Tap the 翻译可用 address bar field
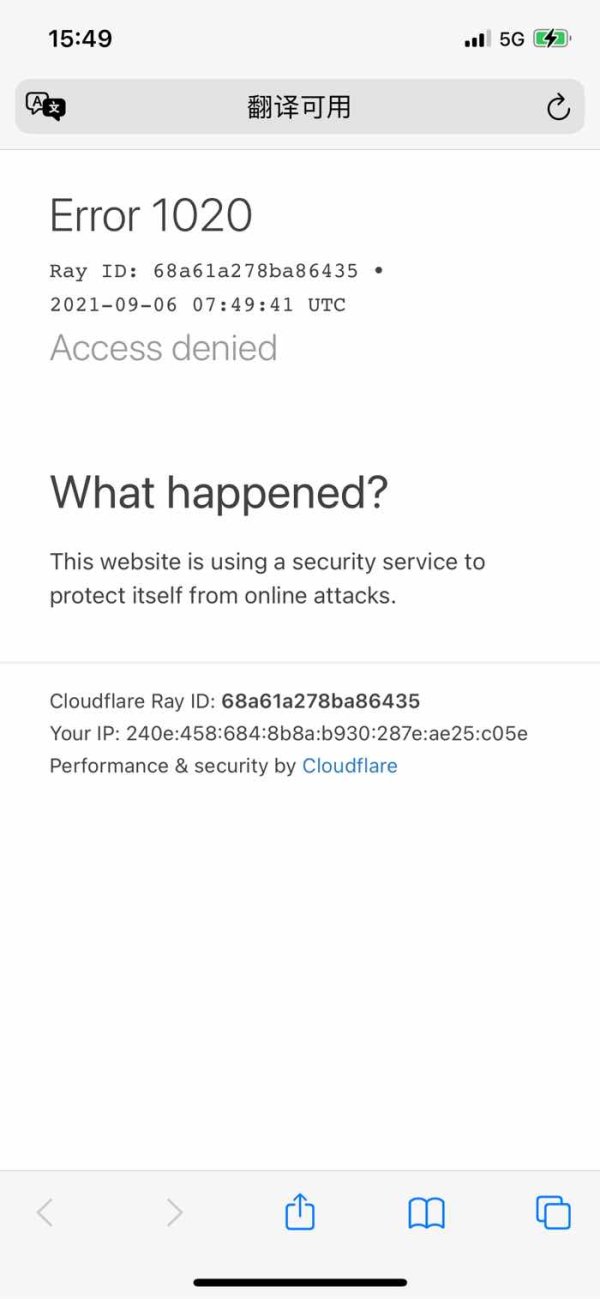This screenshot has height=1299, width=600. [299, 107]
